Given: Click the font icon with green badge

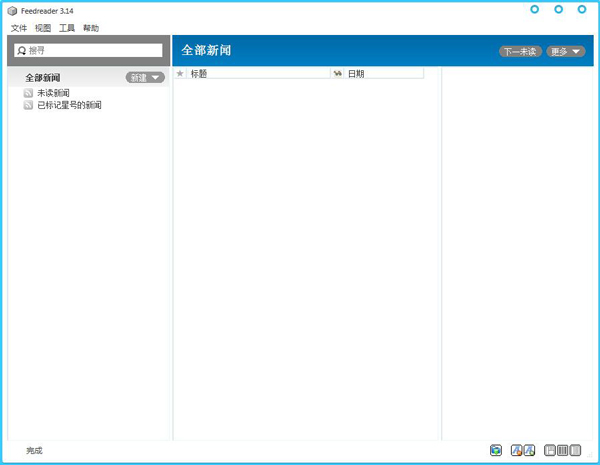Looking at the screenshot, I should (x=529, y=450).
